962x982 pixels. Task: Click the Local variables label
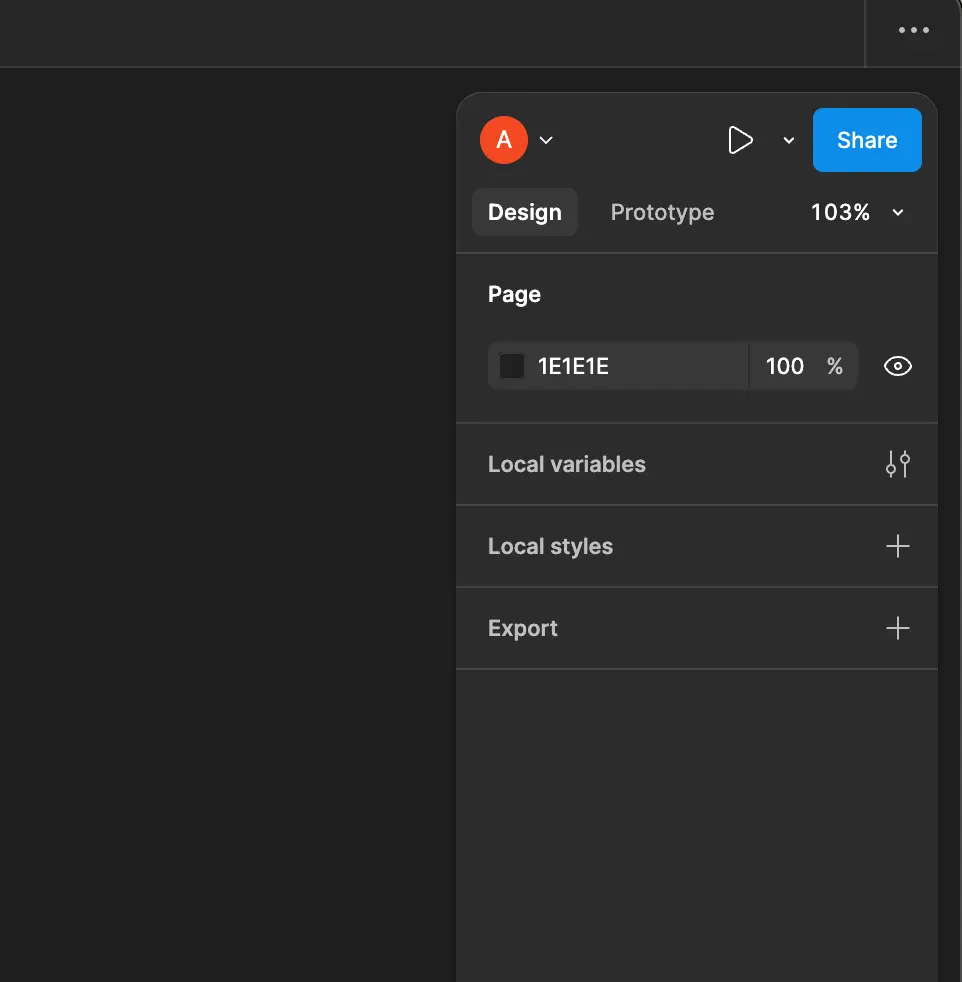[566, 464]
